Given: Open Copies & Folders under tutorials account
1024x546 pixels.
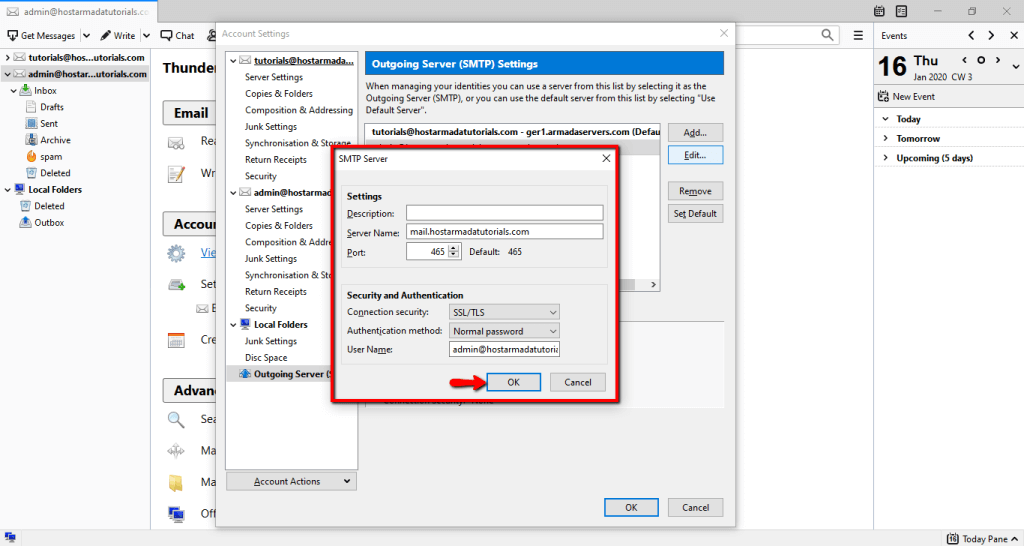Looking at the screenshot, I should click(279, 93).
